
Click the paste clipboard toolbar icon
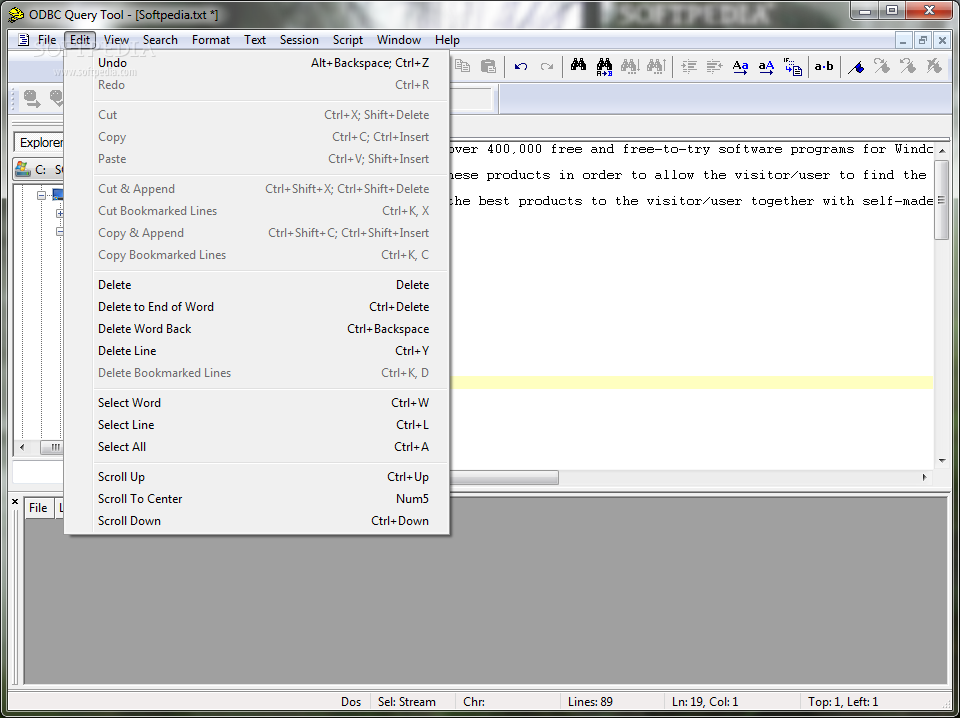(488, 66)
